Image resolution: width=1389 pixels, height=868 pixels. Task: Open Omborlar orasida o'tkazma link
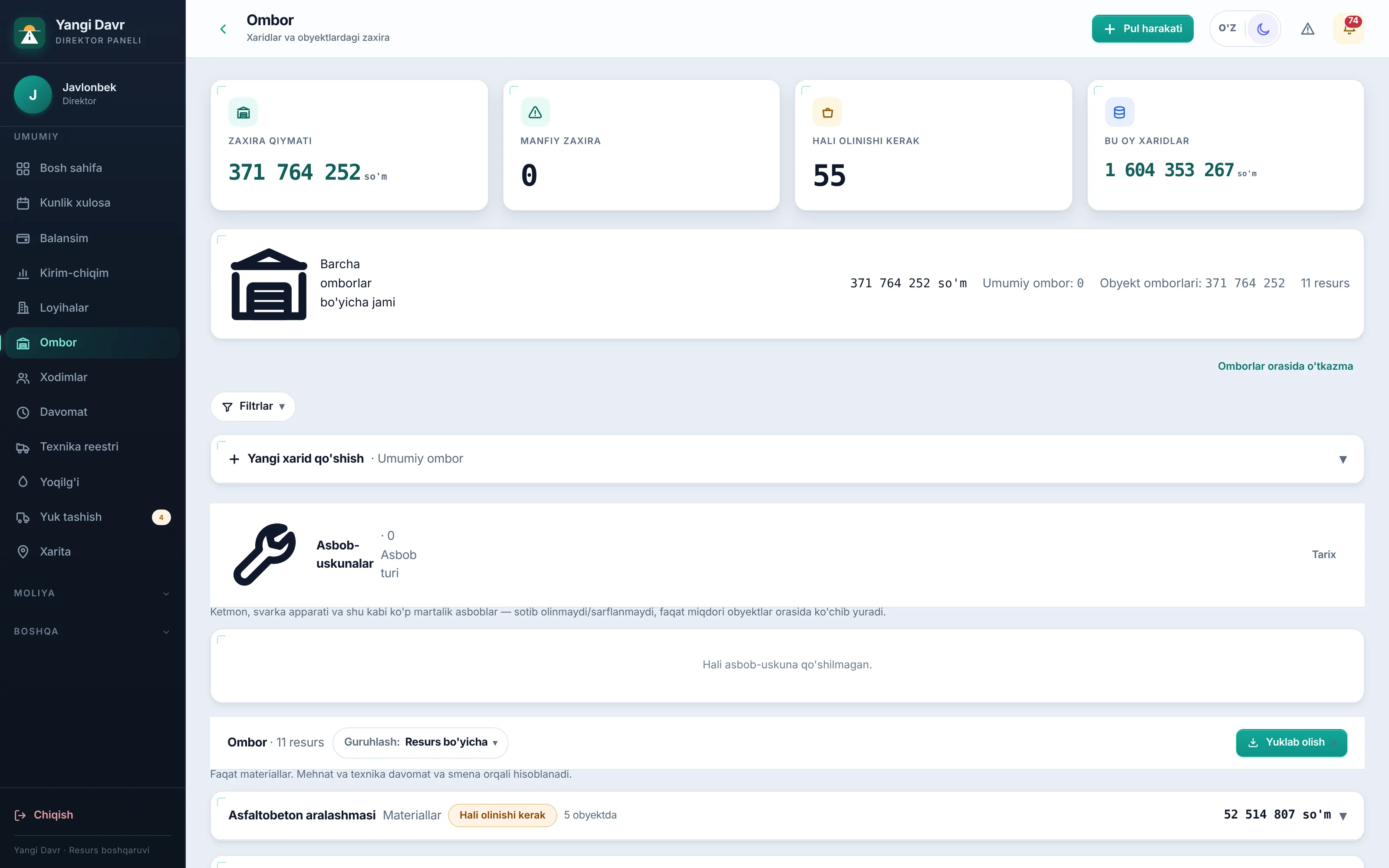click(1285, 366)
